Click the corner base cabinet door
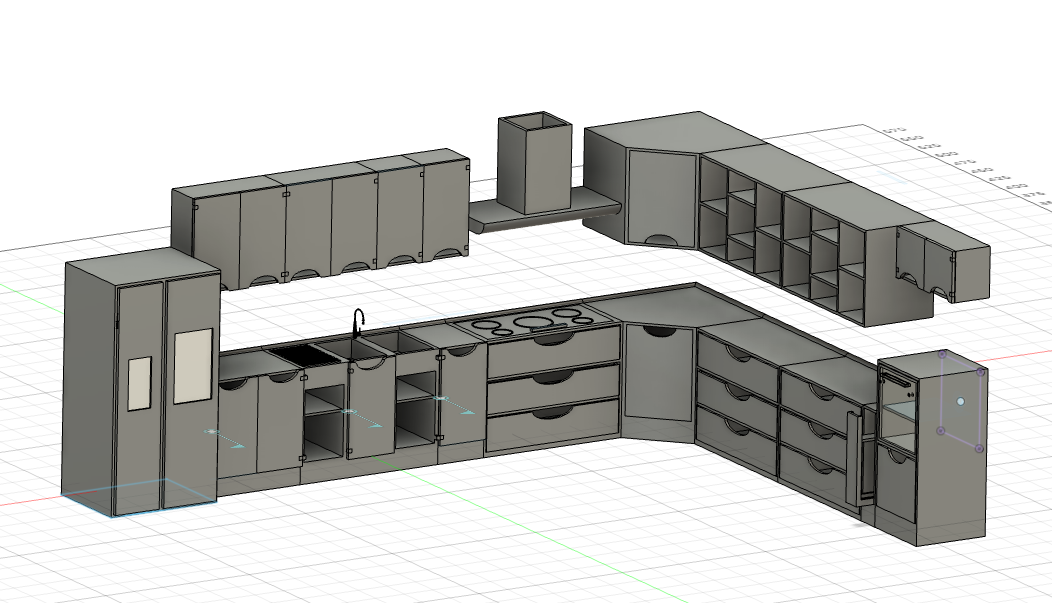 coord(658,372)
